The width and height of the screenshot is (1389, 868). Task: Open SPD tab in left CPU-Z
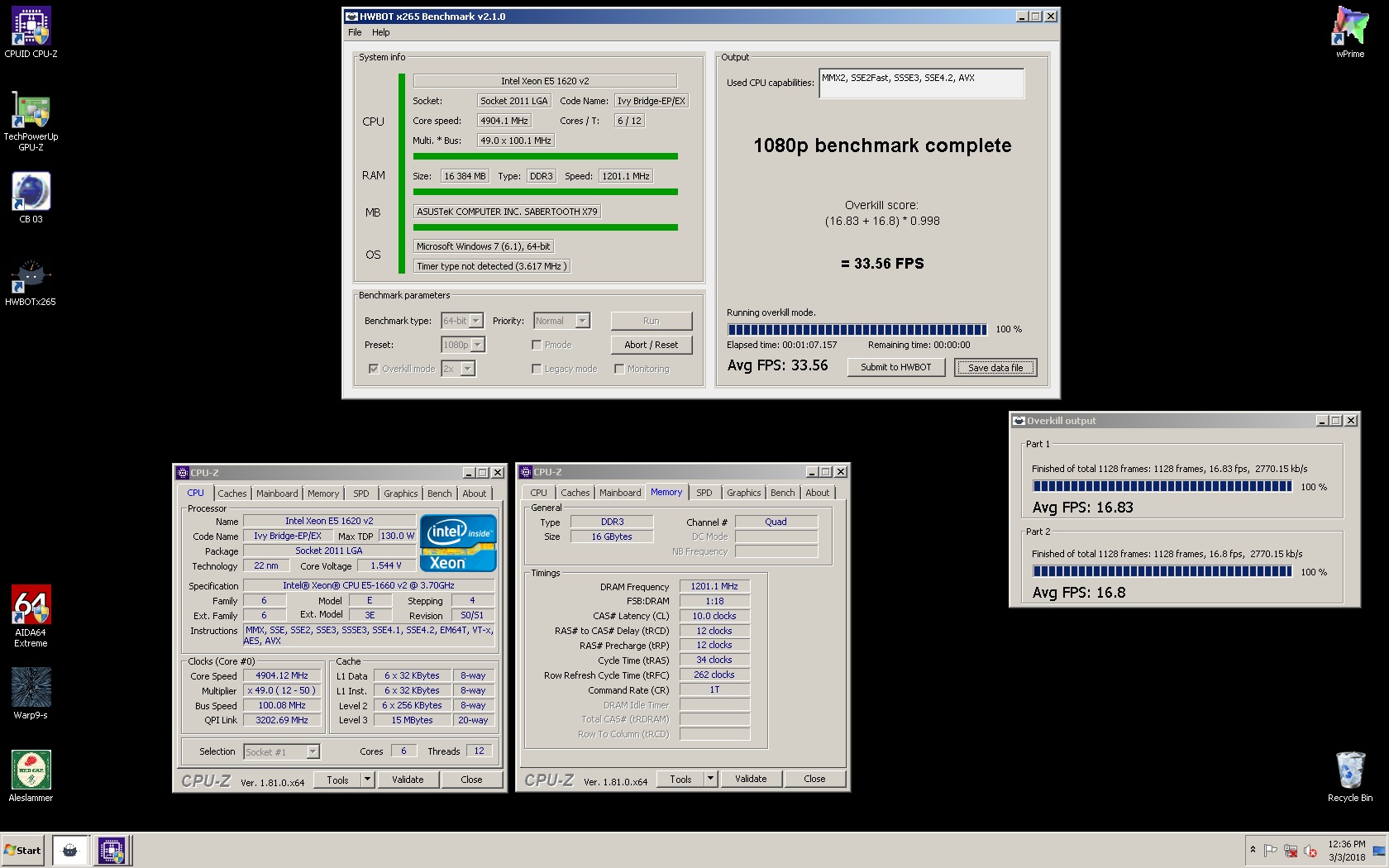[x=361, y=494]
